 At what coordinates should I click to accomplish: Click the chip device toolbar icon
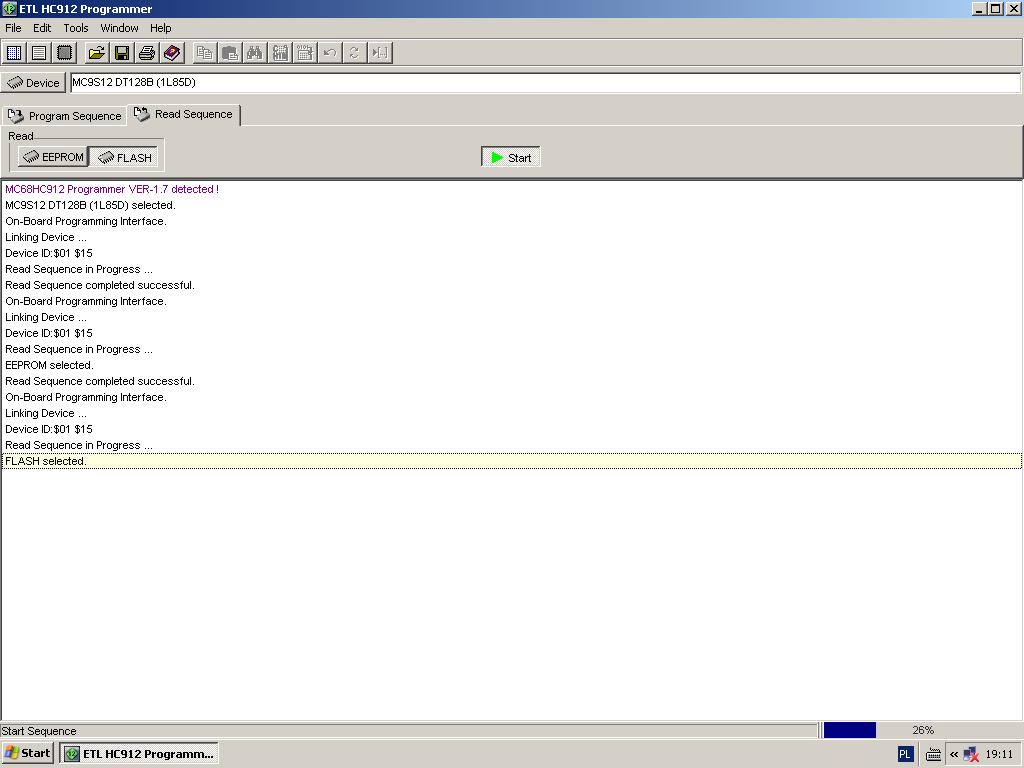tap(64, 53)
